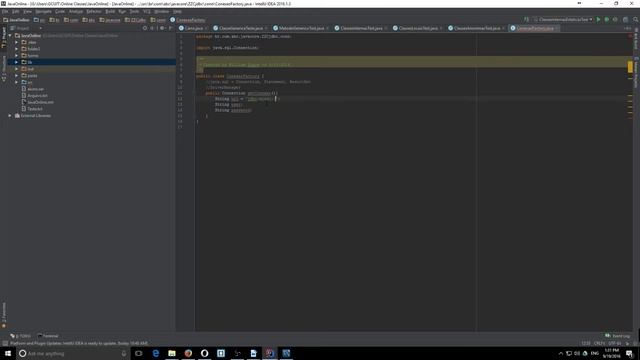
Task: Click the update notification in status bar
Action: tap(79, 343)
